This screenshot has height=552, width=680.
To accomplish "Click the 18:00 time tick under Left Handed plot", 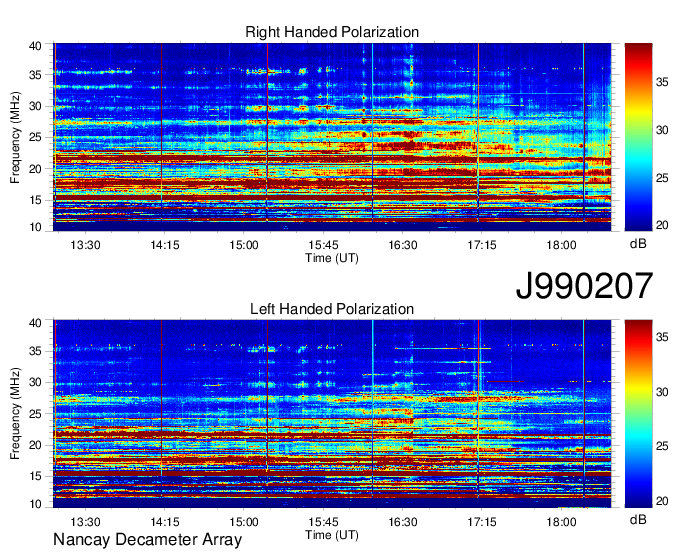I will [x=561, y=522].
